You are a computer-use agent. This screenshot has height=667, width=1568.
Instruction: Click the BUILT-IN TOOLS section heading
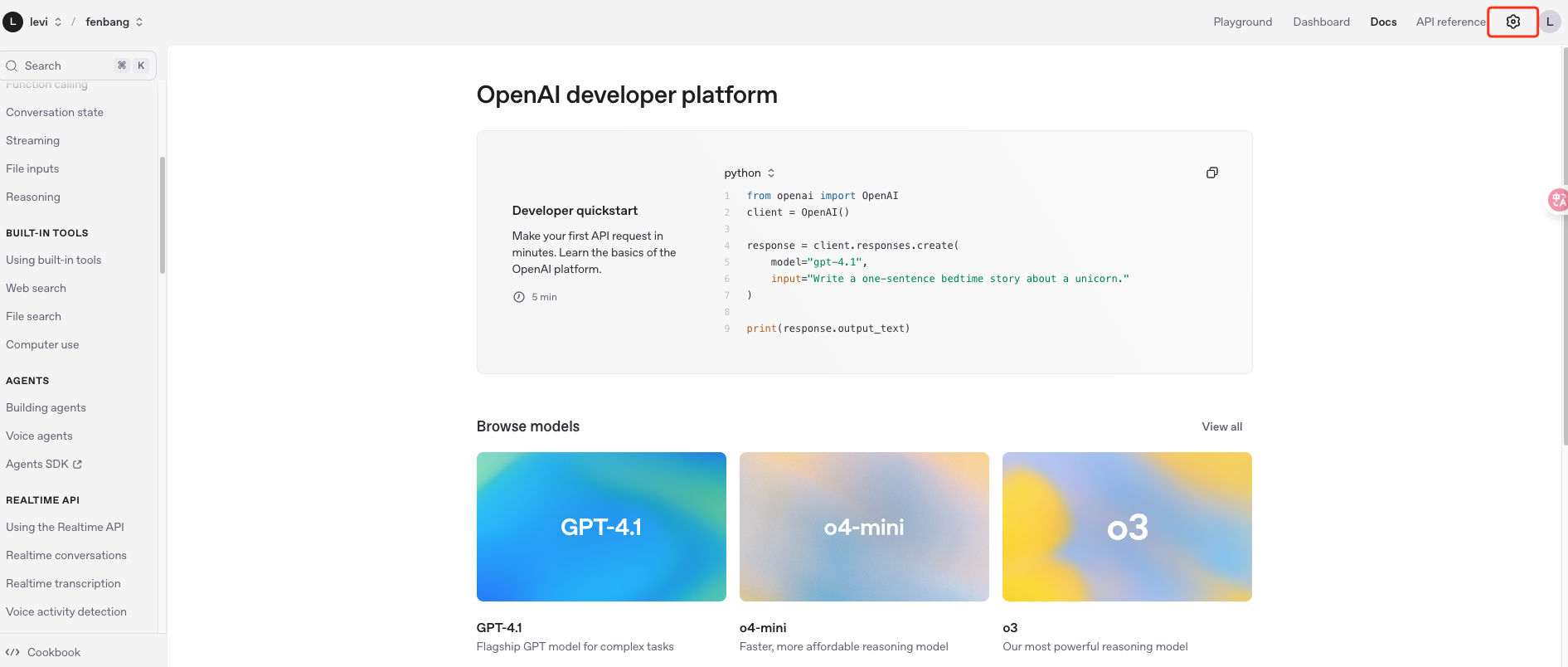[47, 233]
